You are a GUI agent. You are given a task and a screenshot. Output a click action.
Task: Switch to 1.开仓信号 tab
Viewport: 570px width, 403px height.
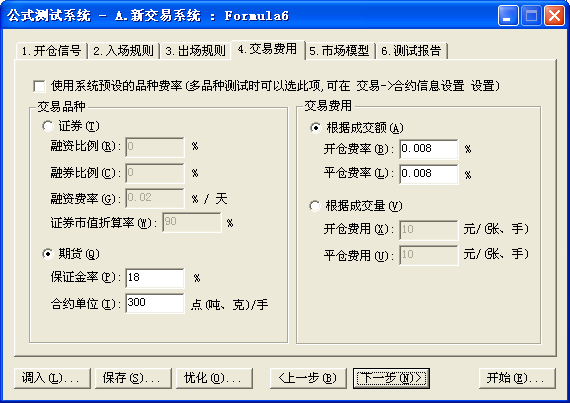52,51
